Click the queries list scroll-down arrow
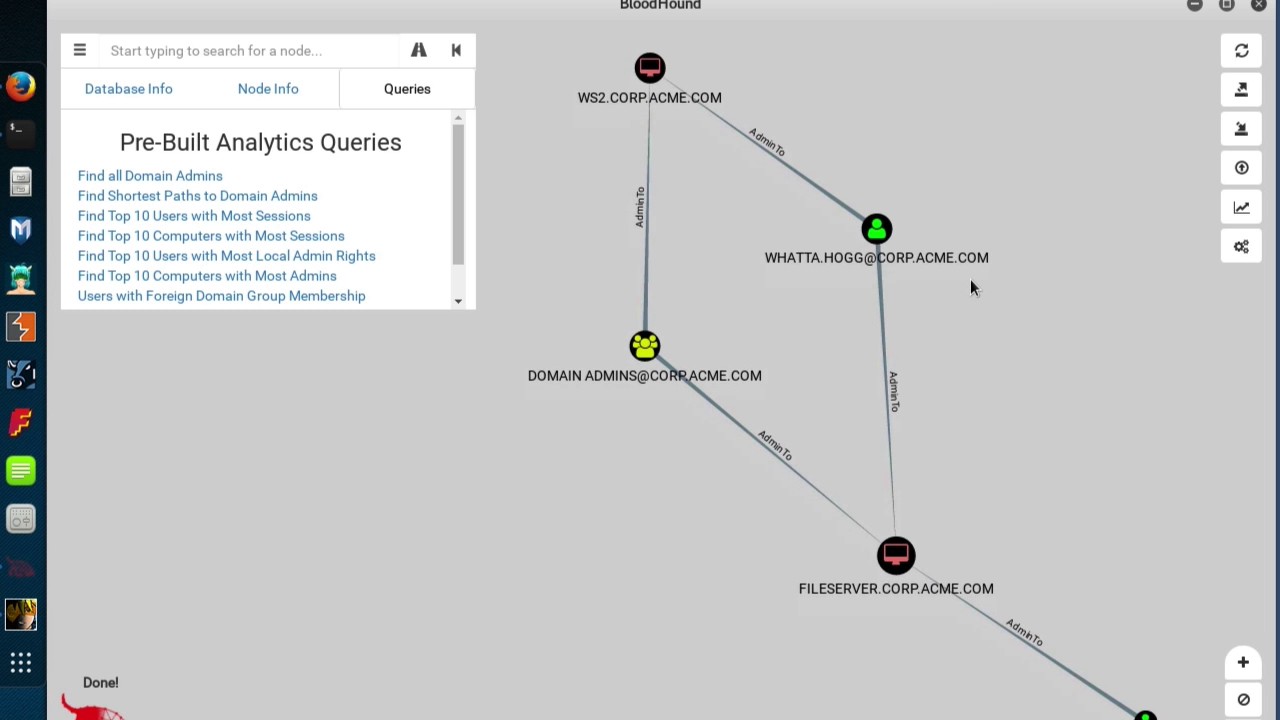The height and width of the screenshot is (720, 1280). (x=458, y=301)
